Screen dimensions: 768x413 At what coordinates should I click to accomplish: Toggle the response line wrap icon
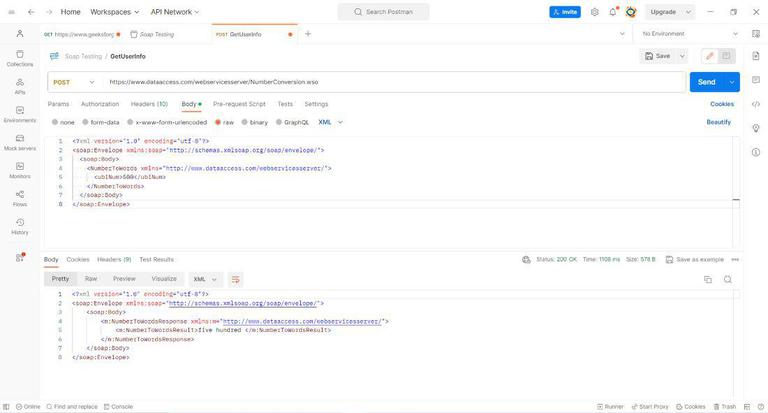click(236, 279)
